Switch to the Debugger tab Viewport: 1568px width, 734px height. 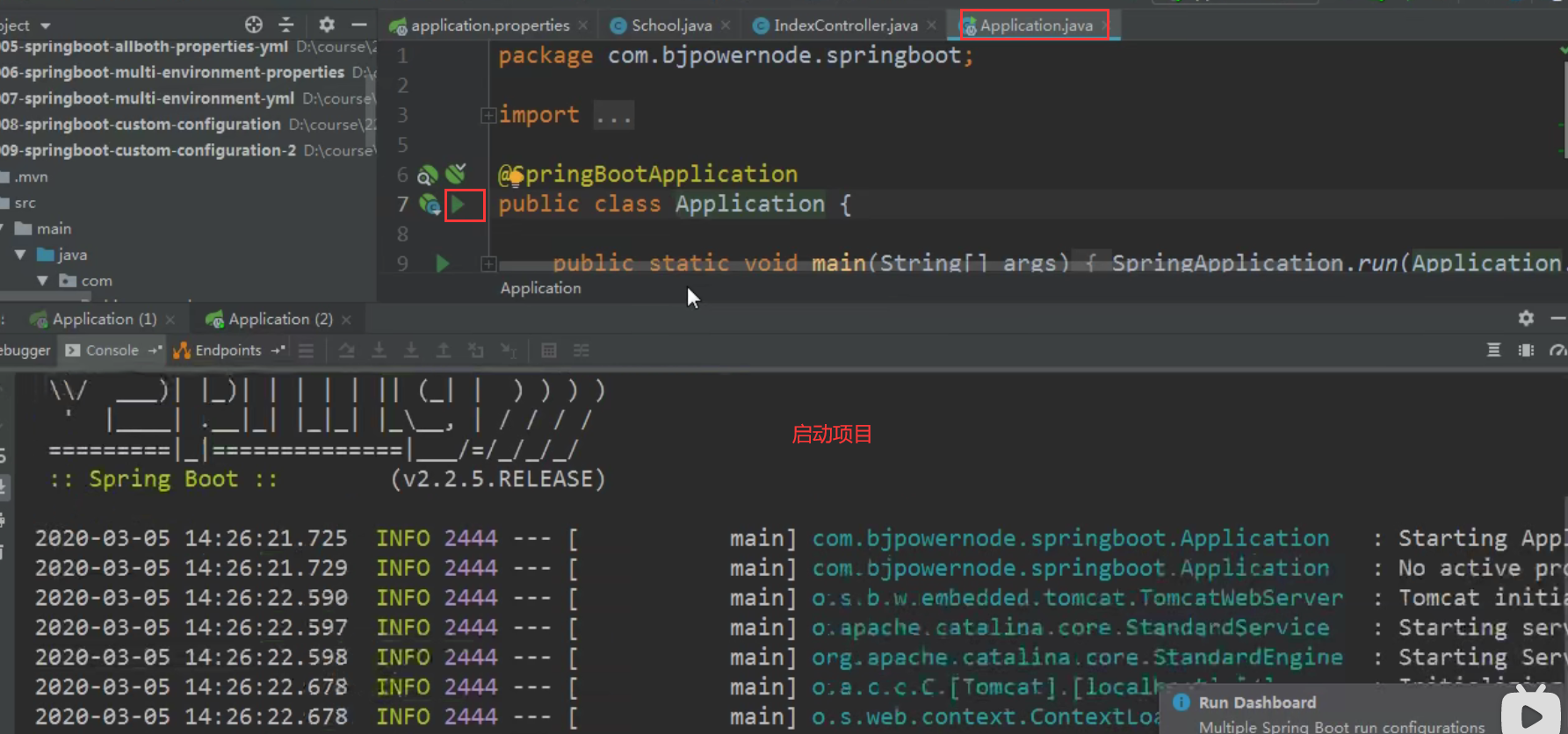25,350
